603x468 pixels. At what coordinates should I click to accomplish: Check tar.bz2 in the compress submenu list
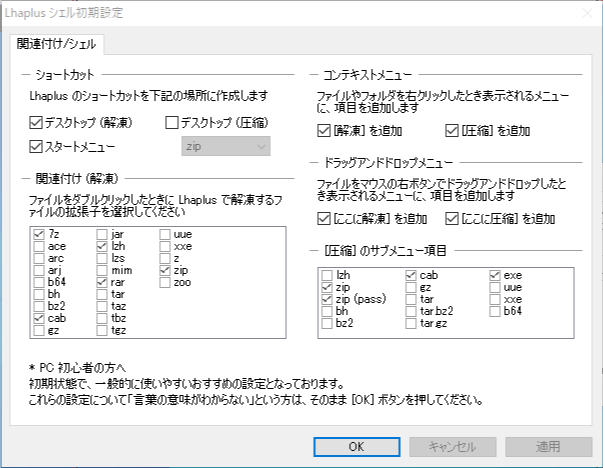(411, 311)
